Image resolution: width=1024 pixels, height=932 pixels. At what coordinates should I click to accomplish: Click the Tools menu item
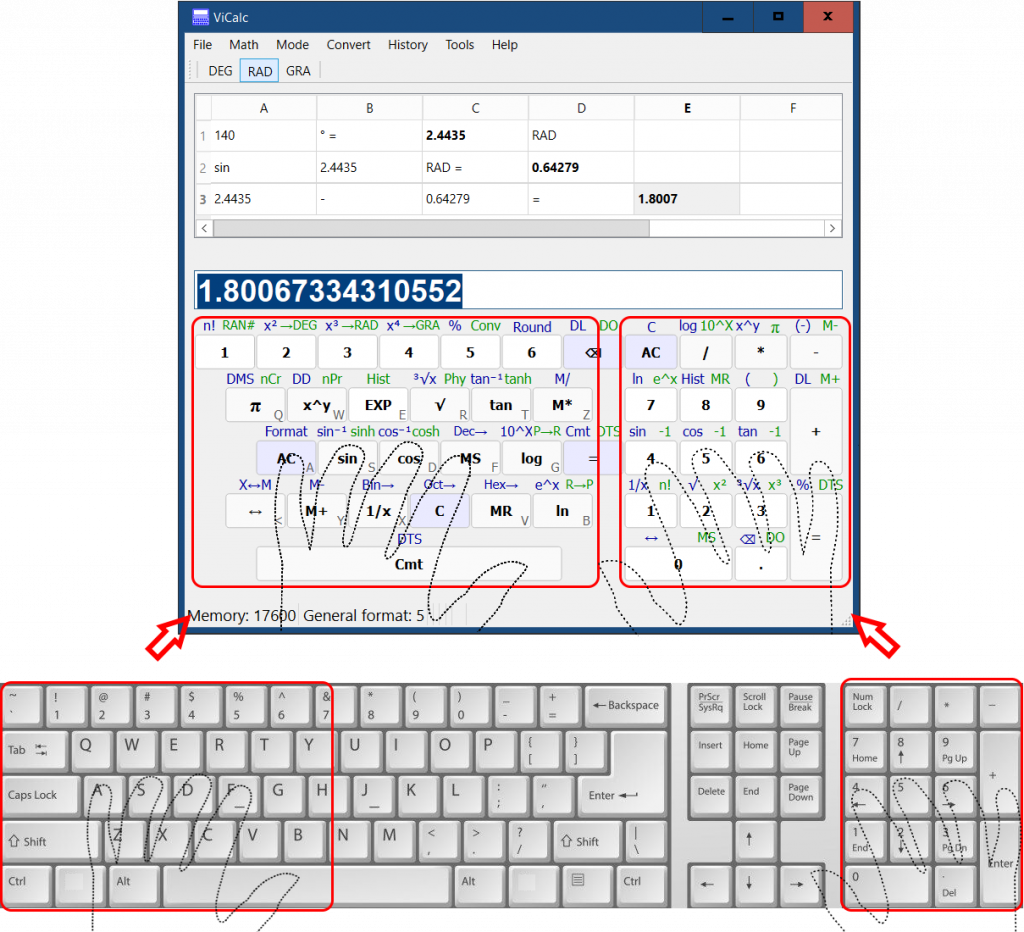[459, 45]
